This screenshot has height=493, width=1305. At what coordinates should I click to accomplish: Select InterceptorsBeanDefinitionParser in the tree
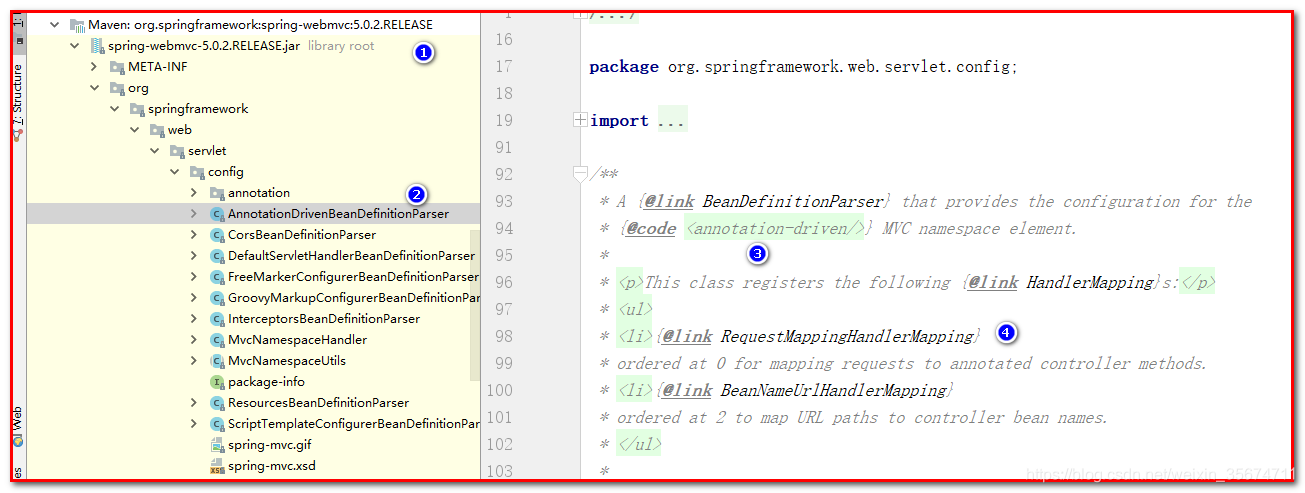(324, 318)
